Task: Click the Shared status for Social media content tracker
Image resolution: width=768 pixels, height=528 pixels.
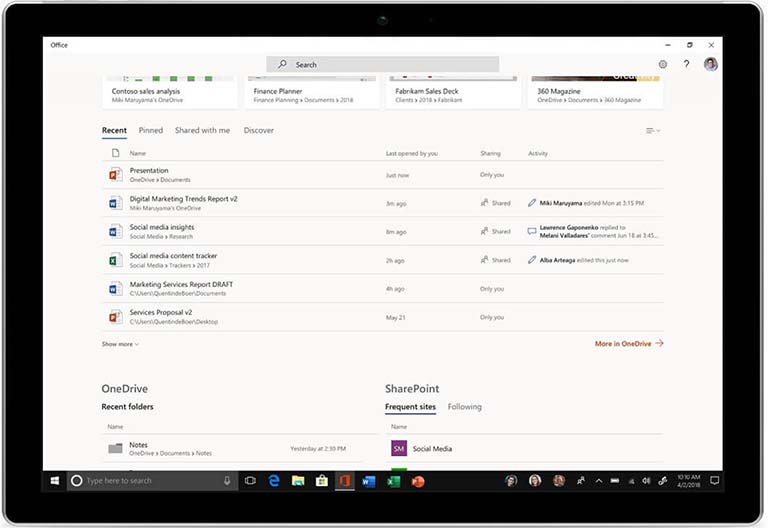Action: (495, 260)
